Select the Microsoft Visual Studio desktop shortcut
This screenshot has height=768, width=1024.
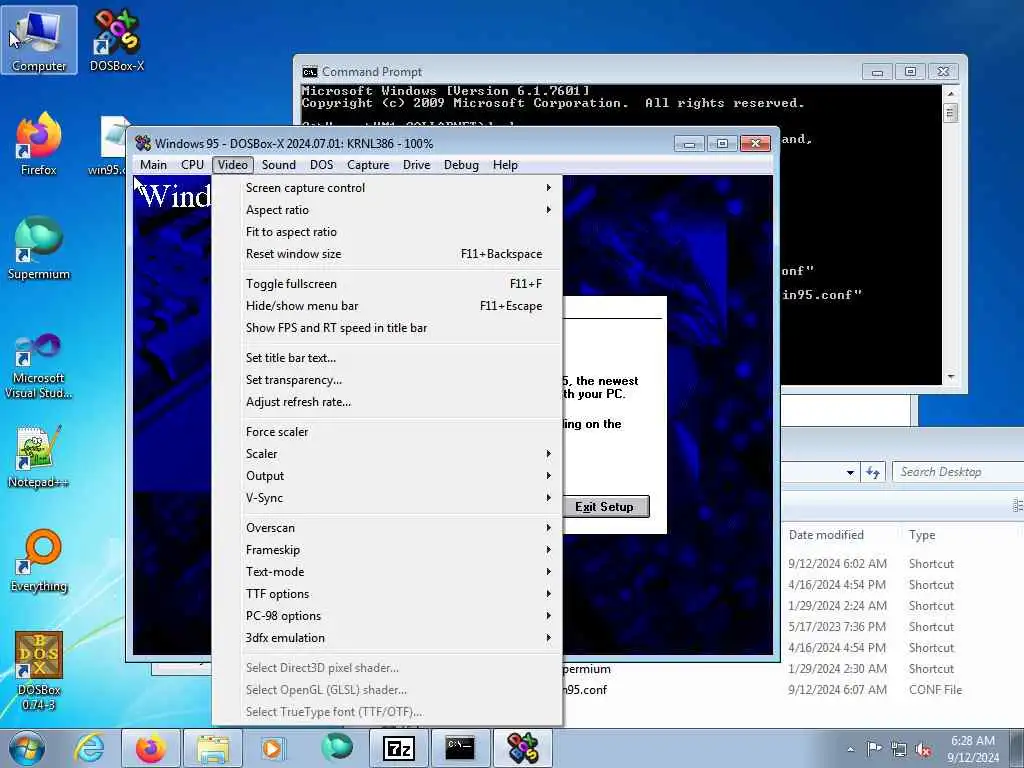(x=39, y=366)
